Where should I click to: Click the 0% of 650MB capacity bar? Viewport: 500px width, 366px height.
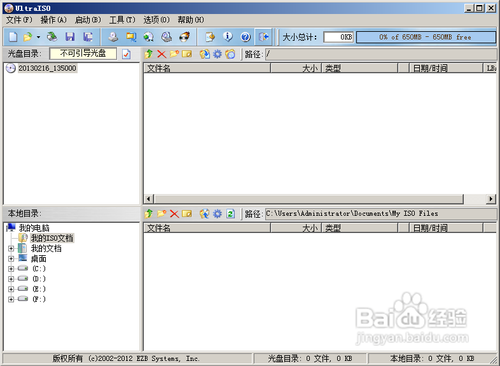[x=426, y=37]
